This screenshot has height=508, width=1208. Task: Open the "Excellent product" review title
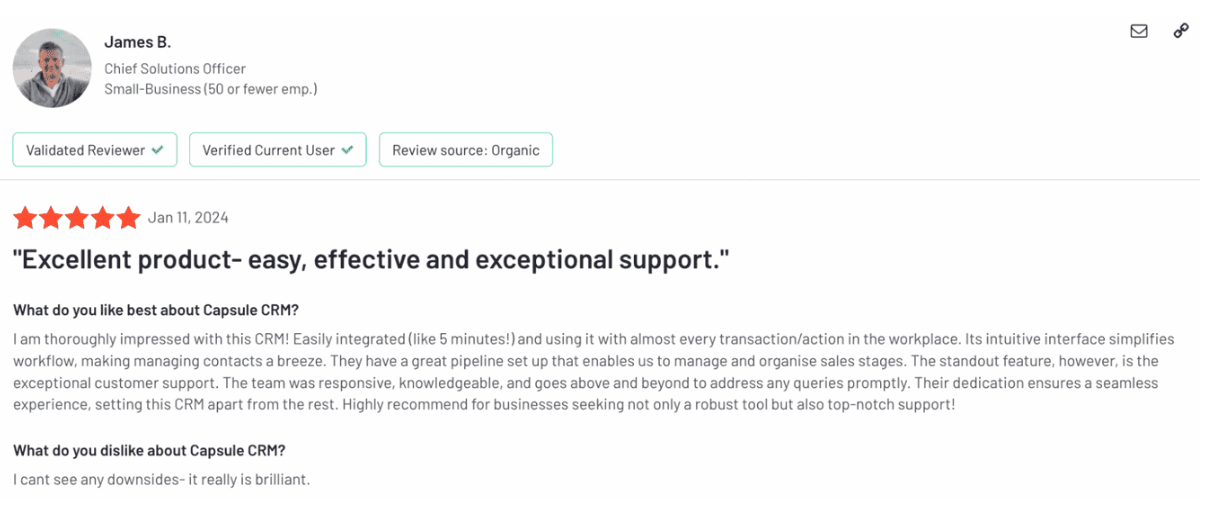coord(371,260)
